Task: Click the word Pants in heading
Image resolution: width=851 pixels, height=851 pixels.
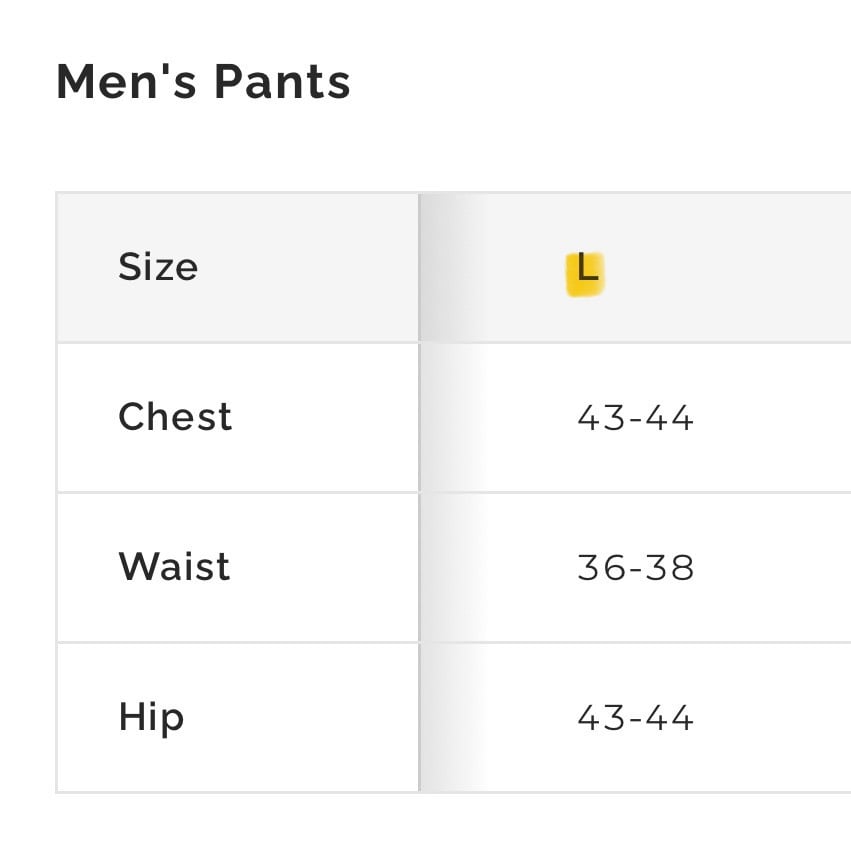Action: point(282,82)
